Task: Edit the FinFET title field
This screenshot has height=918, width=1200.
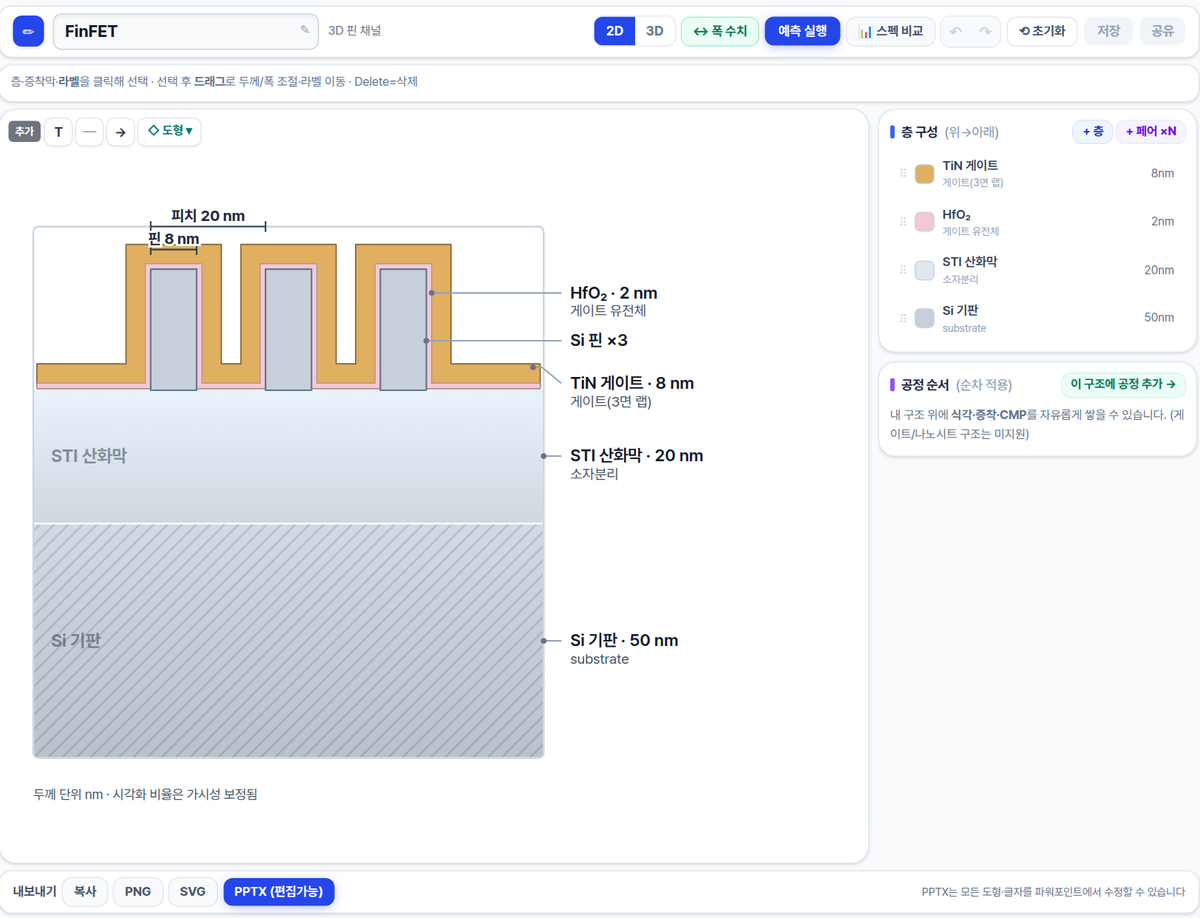Action: [185, 31]
